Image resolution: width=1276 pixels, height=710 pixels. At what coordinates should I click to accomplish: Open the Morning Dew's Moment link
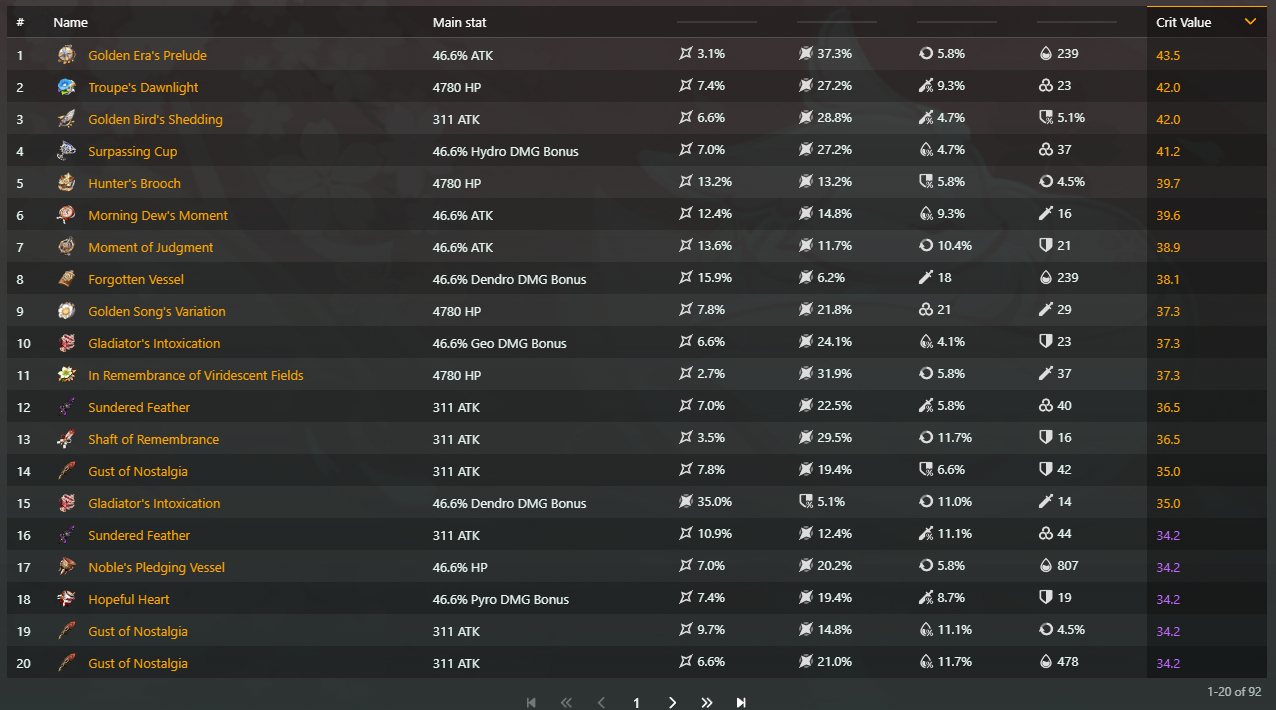pyautogui.click(x=158, y=215)
